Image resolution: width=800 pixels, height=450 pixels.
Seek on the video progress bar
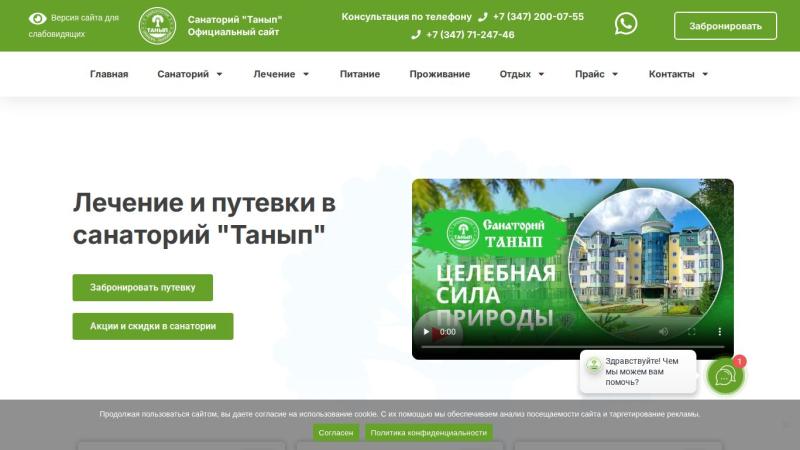572,346
